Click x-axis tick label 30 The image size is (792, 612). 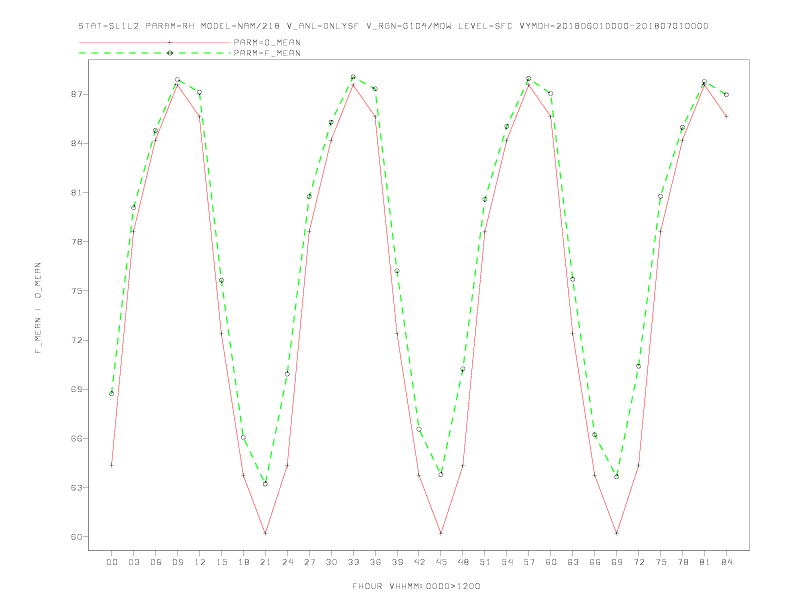[331, 562]
